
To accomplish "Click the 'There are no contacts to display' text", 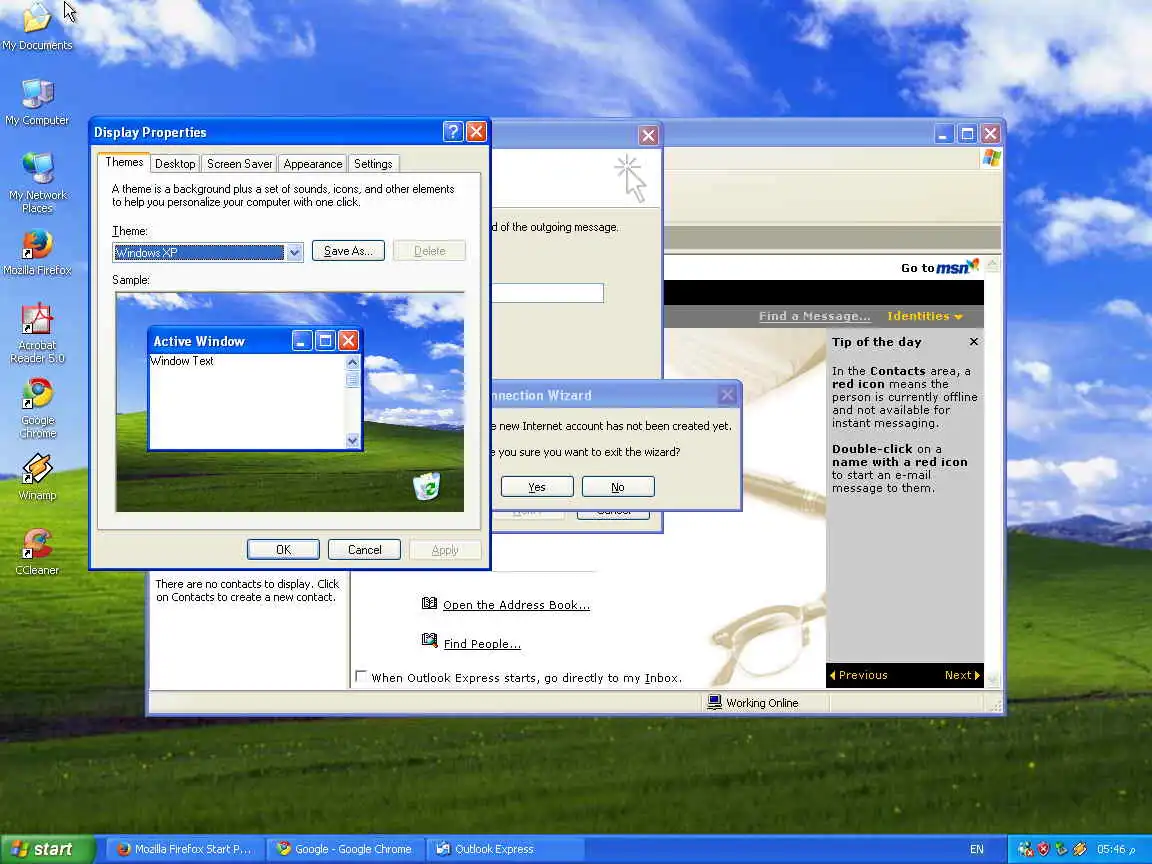I will [247, 590].
